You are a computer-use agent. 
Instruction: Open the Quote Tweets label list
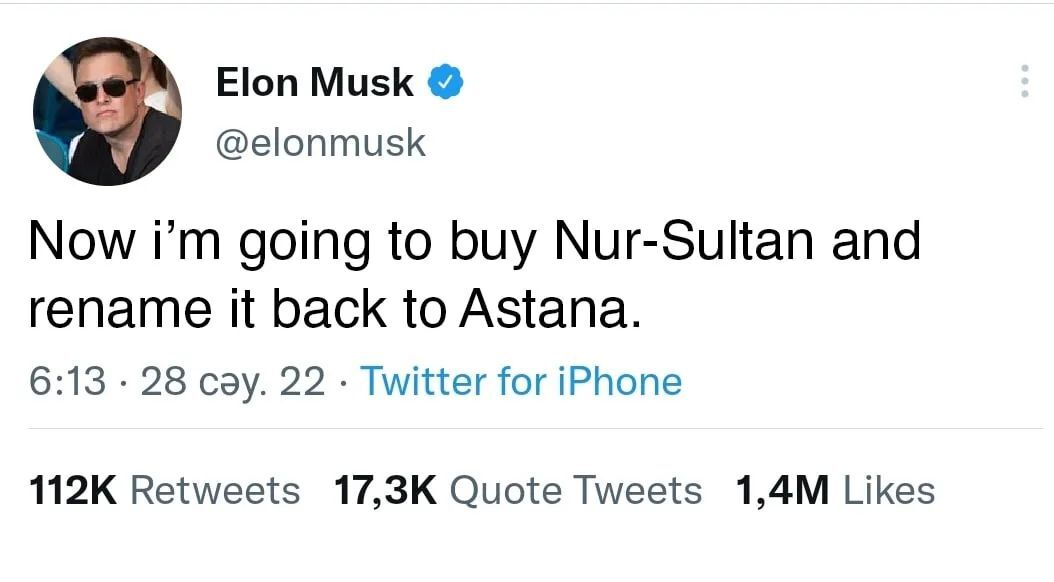click(x=576, y=490)
